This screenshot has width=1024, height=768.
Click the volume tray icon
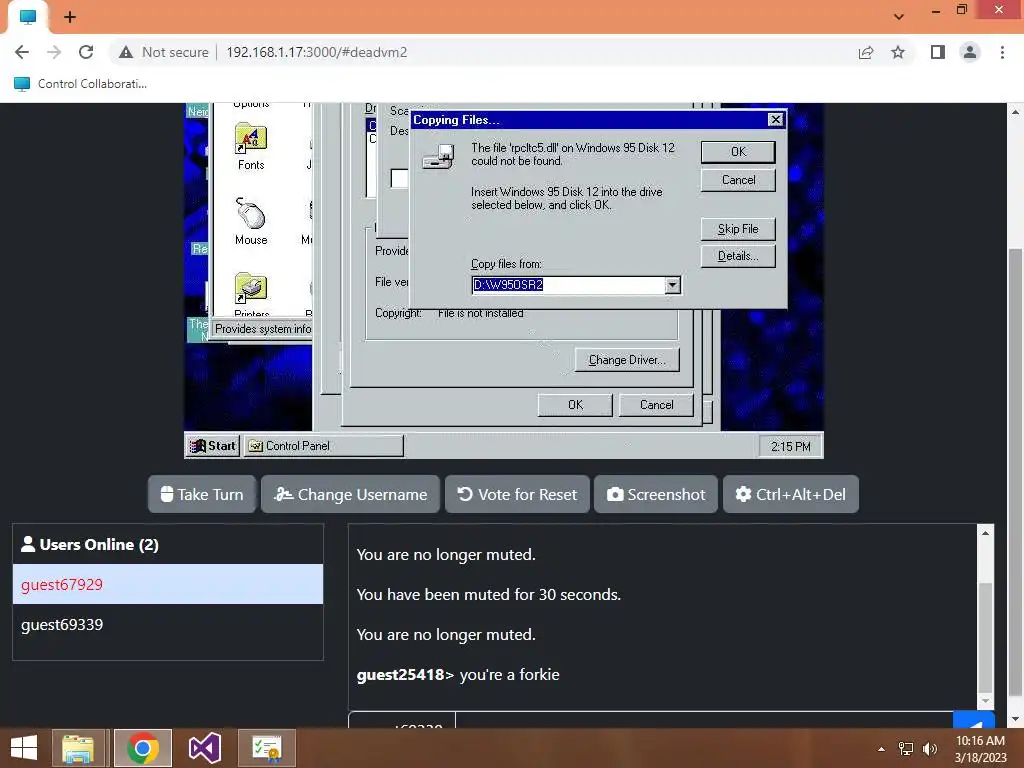(930, 749)
